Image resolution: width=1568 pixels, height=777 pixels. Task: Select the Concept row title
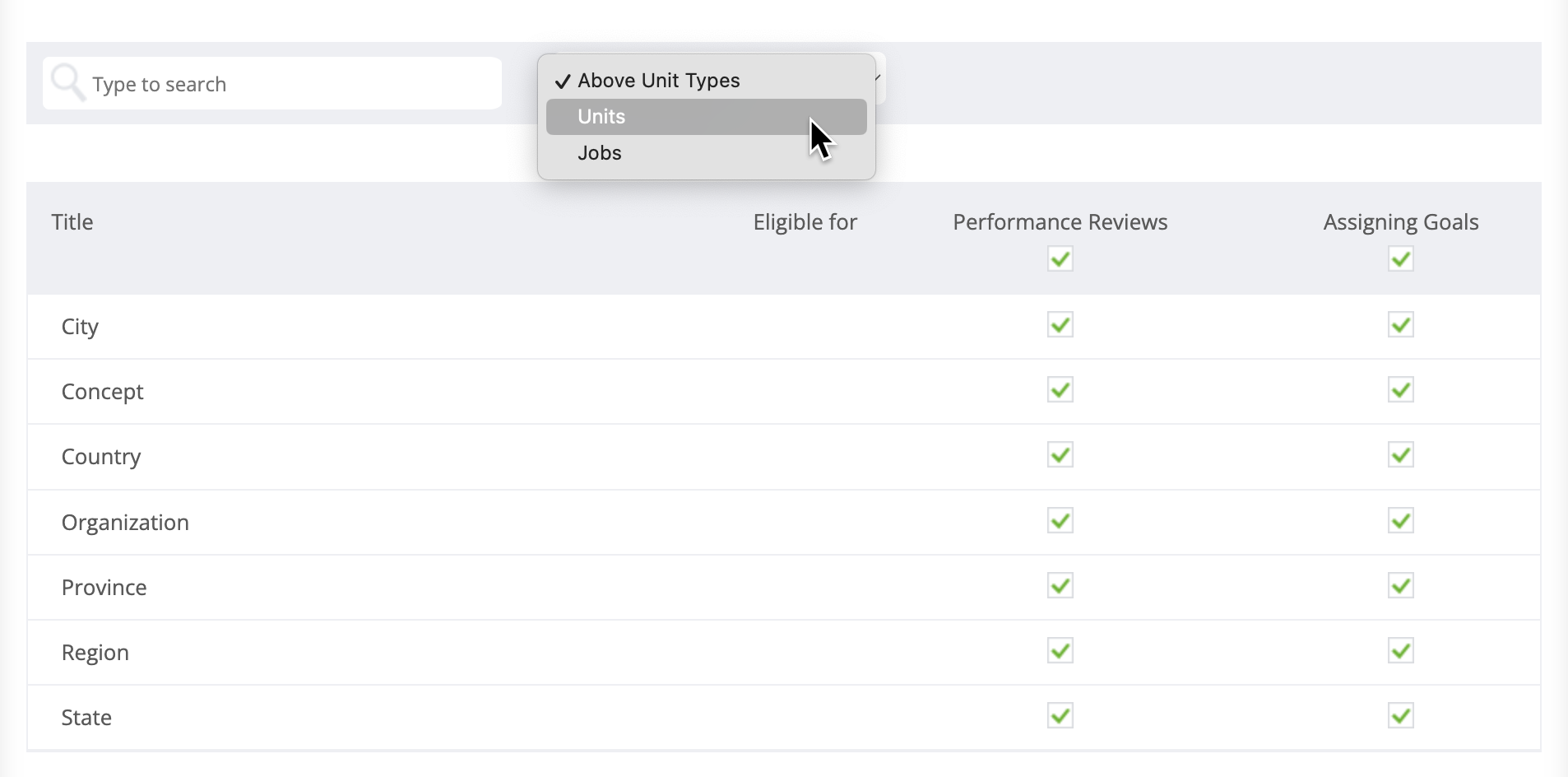[x=103, y=392]
